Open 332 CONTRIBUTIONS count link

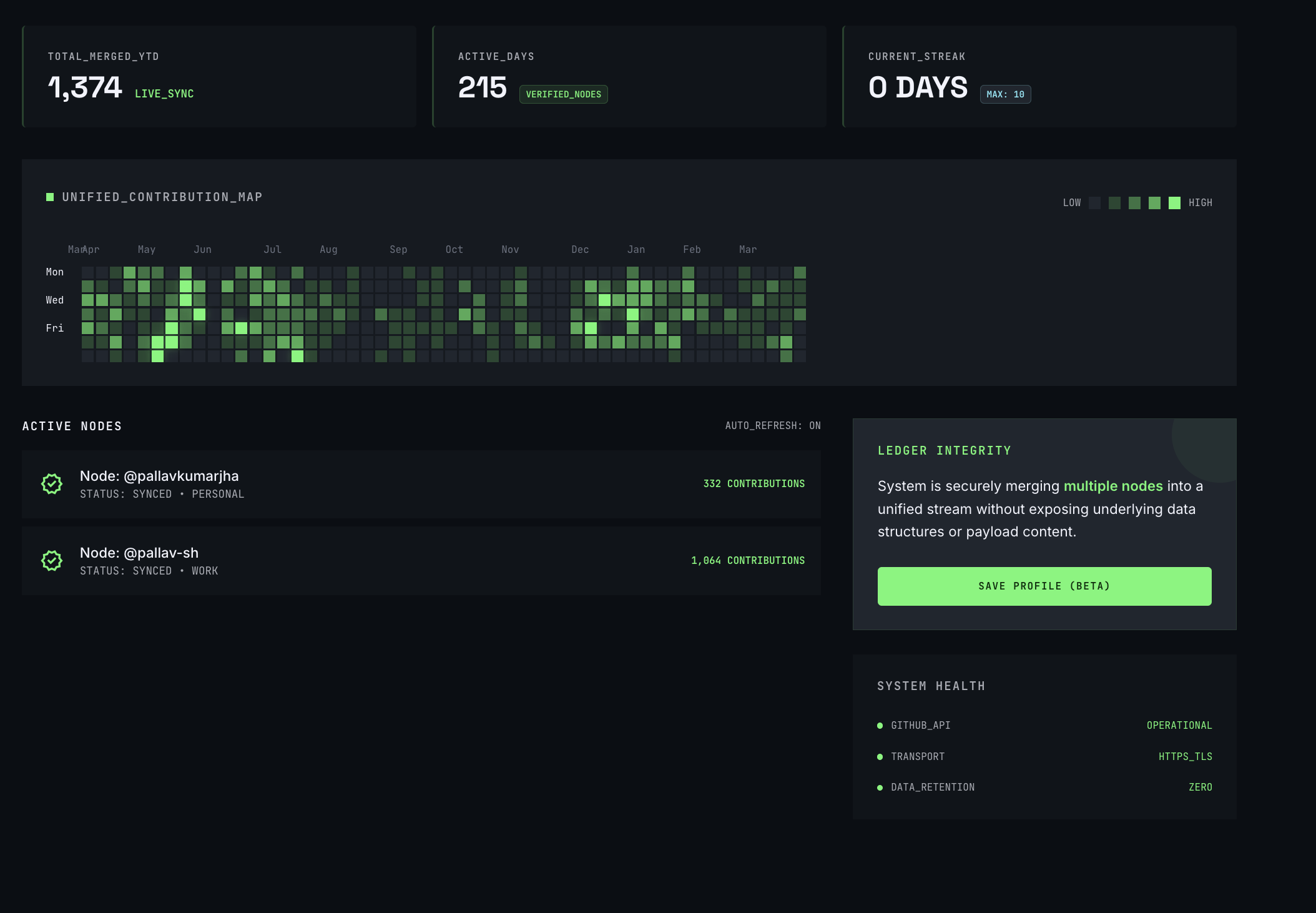click(754, 484)
